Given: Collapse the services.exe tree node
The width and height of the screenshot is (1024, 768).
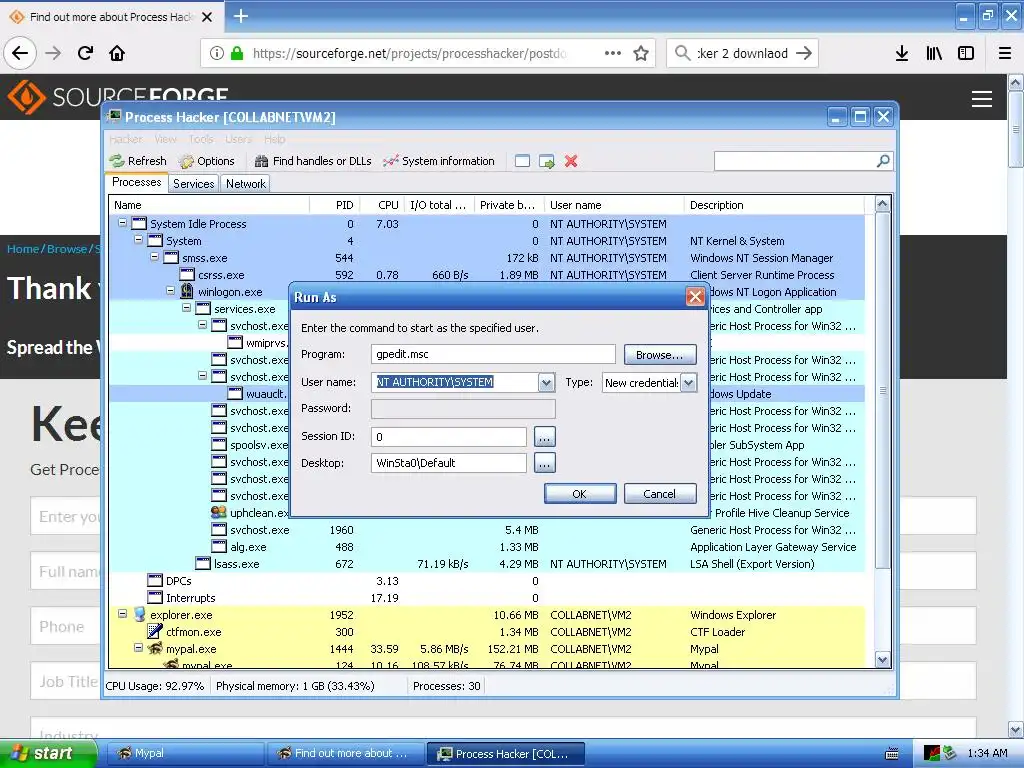Looking at the screenshot, I should coord(186,308).
